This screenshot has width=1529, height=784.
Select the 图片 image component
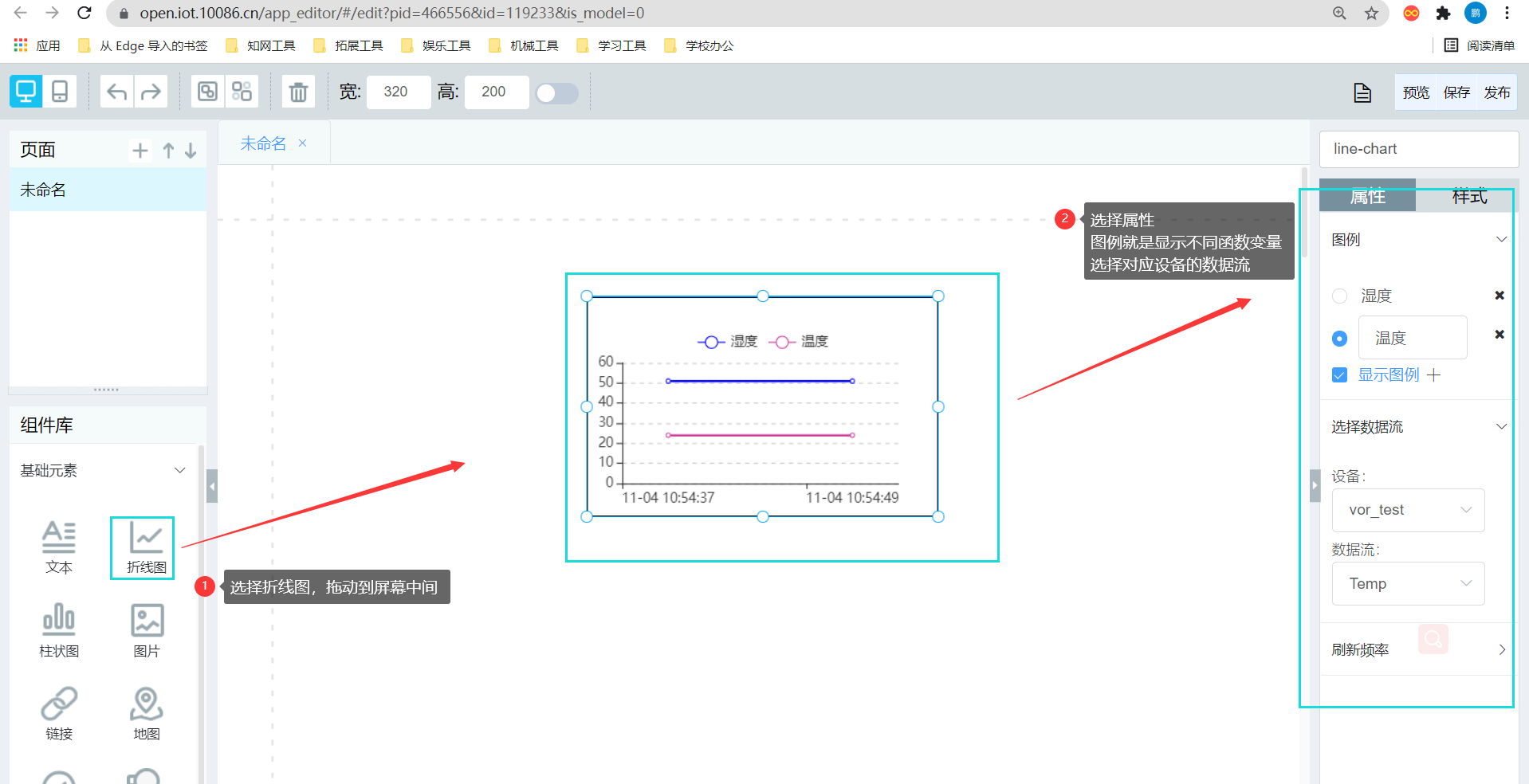(x=147, y=631)
